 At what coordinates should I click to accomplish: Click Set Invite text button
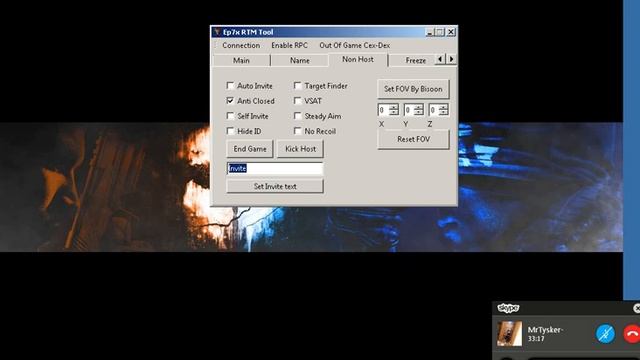click(275, 187)
